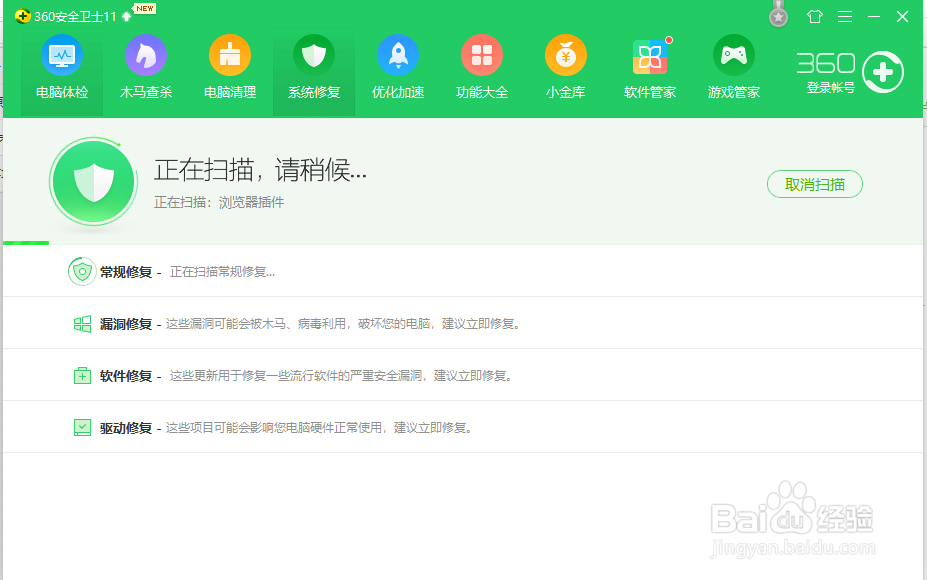Click the 软件修复 kit icon
Image resolution: width=927 pixels, height=580 pixels.
point(82,375)
